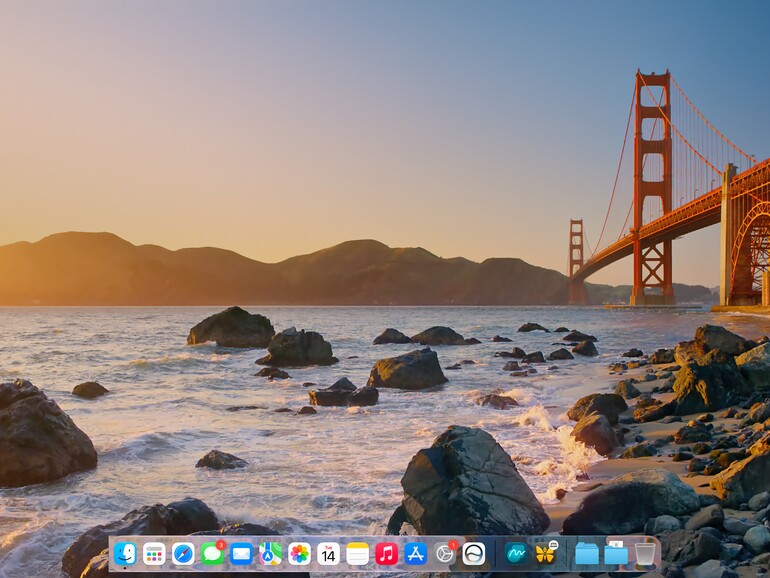Screen dimensions: 770x578
Task: Open the App Store
Action: click(x=415, y=553)
